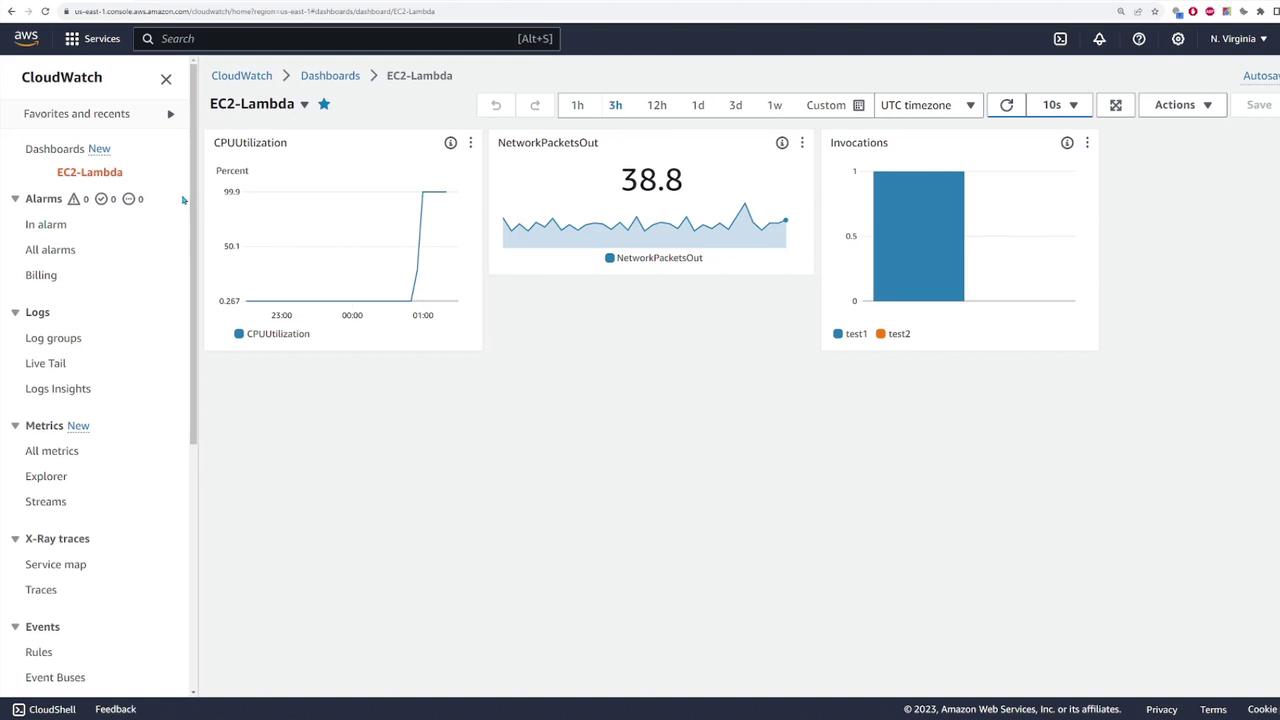Show info for the Invocations widget
The height and width of the screenshot is (720, 1280).
tap(1067, 143)
